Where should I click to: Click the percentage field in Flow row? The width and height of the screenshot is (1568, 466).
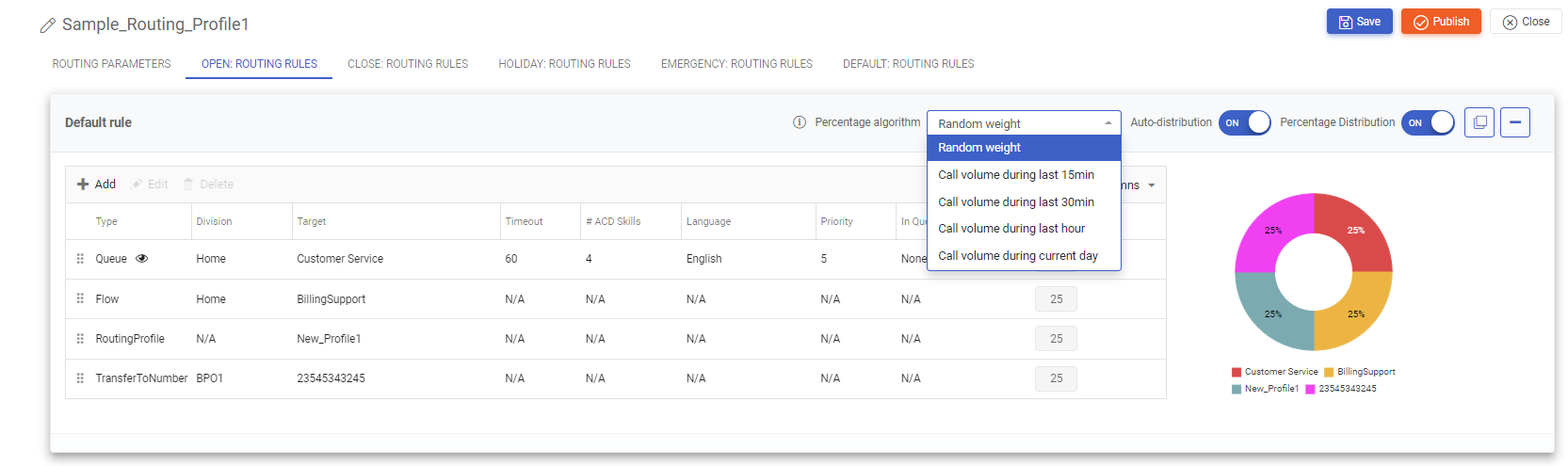[1056, 299]
